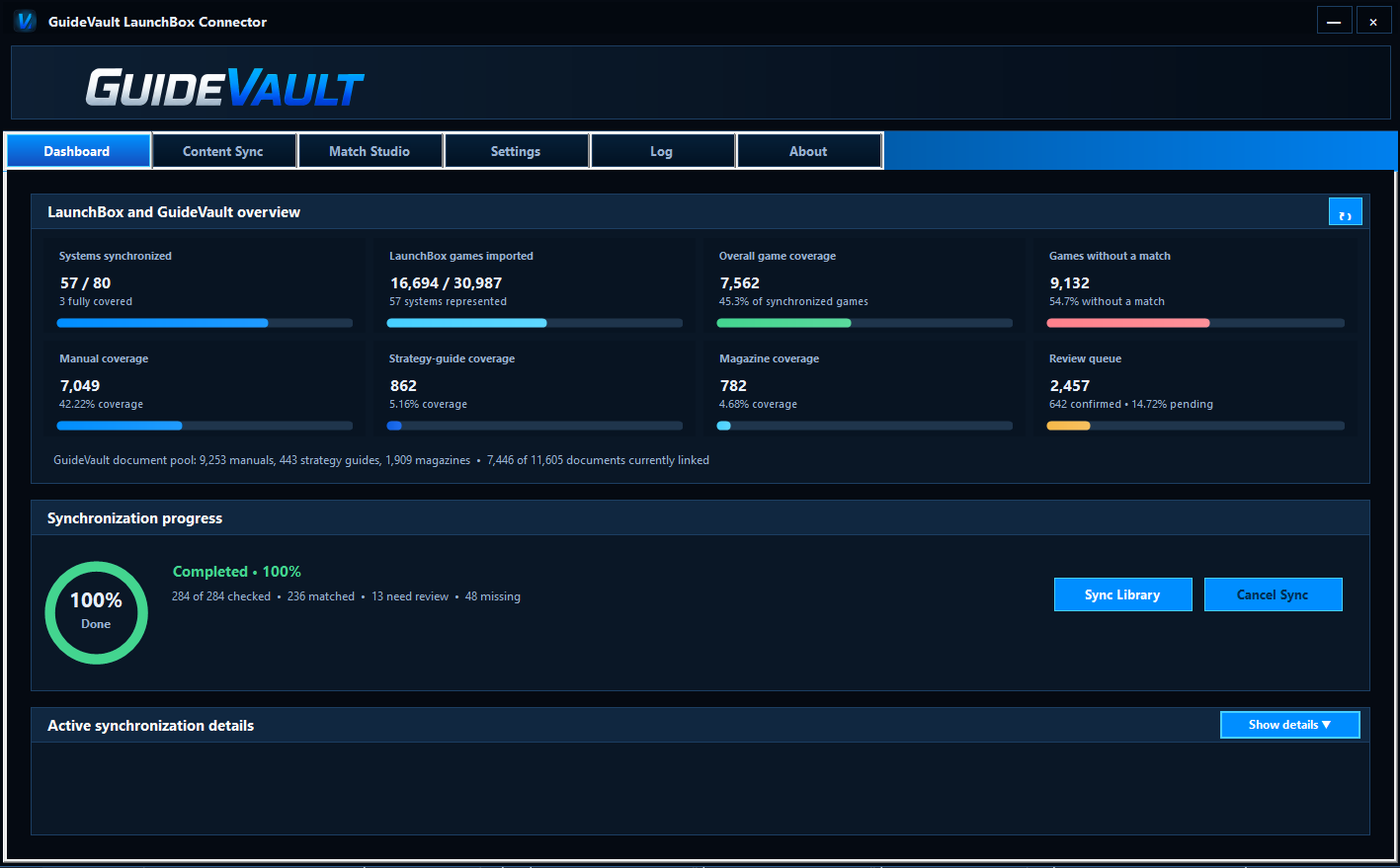Click the "42.22% coverage" text
This screenshot has height=868, width=1400.
pyautogui.click(x=101, y=404)
